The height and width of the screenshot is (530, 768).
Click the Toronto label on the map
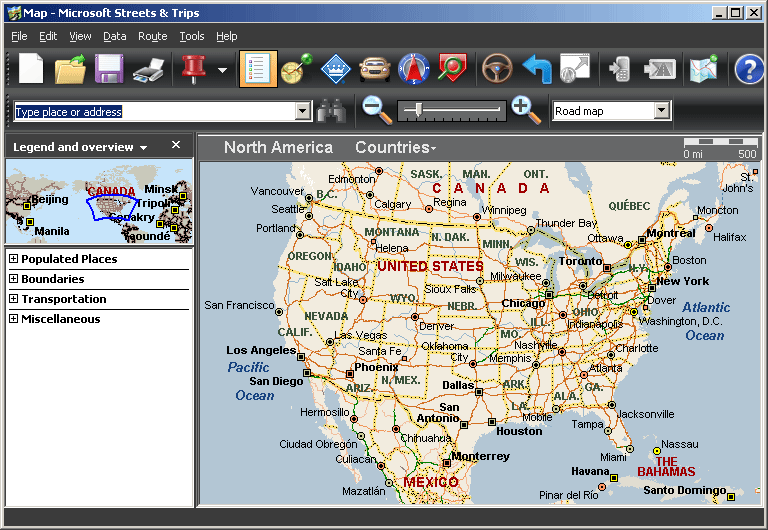tap(580, 261)
